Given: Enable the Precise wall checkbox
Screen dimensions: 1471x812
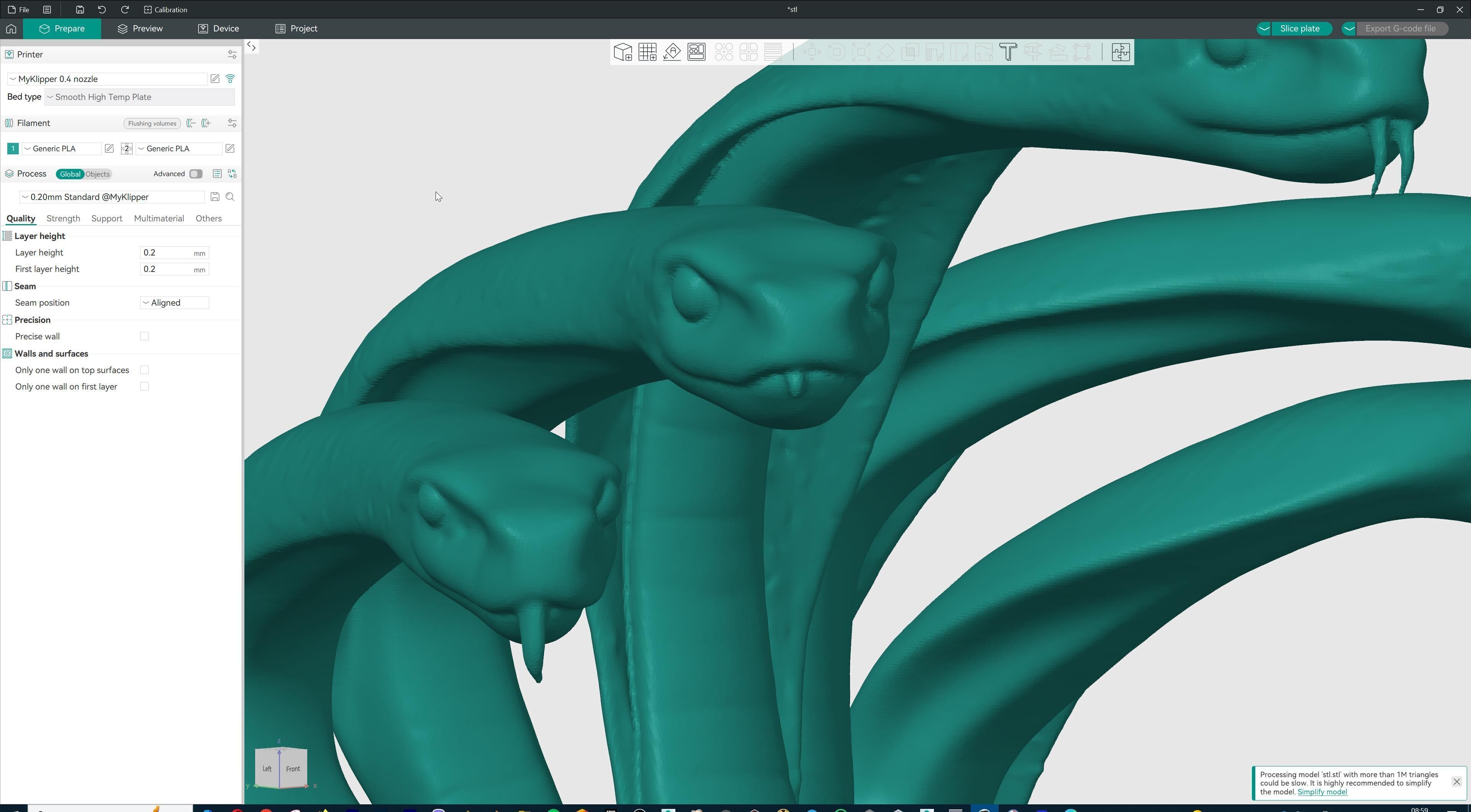Looking at the screenshot, I should (144, 336).
